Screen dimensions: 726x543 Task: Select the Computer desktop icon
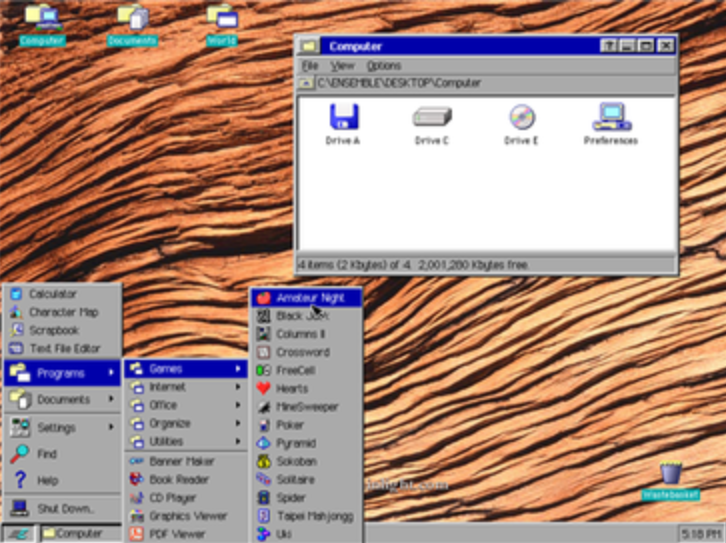pos(42,25)
